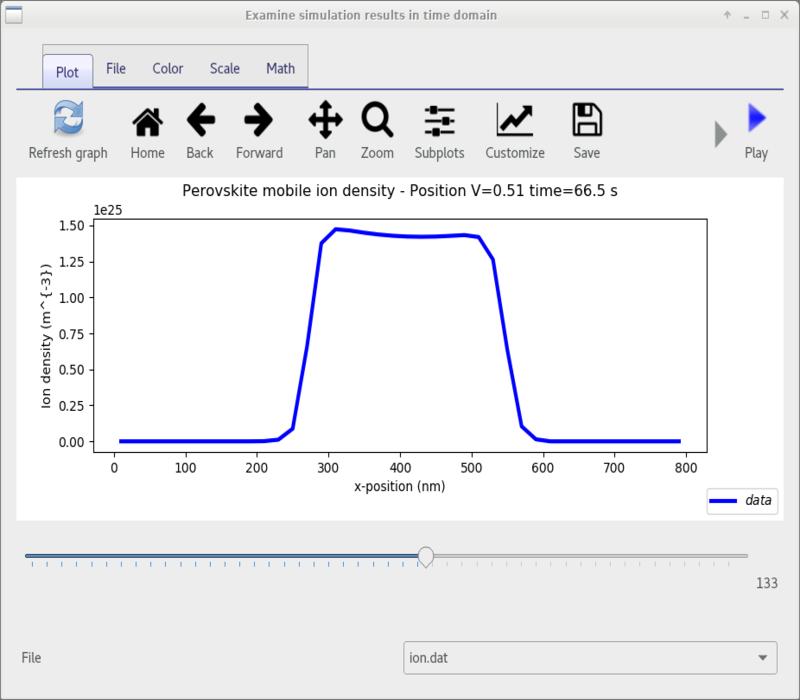Image resolution: width=800 pixels, height=700 pixels.
Task: Click the time slider handle
Action: [426, 557]
